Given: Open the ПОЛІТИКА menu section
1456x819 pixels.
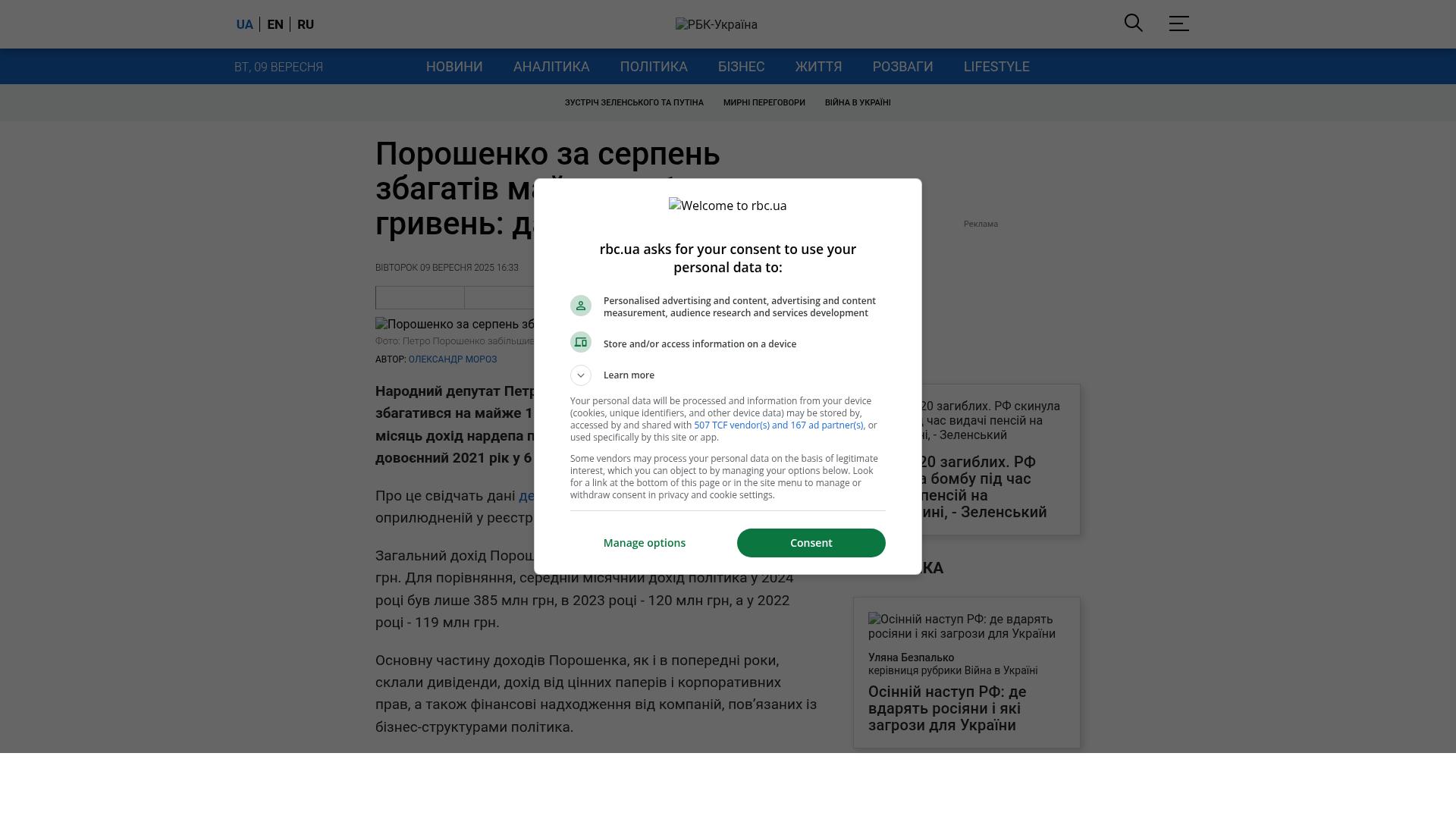Looking at the screenshot, I should coord(654,67).
